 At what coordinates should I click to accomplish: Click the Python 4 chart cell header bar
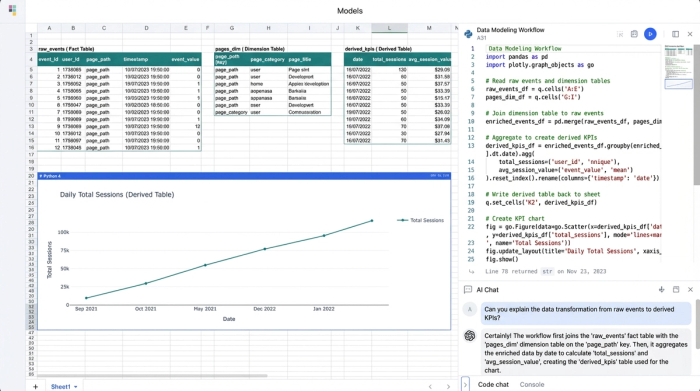click(x=244, y=176)
